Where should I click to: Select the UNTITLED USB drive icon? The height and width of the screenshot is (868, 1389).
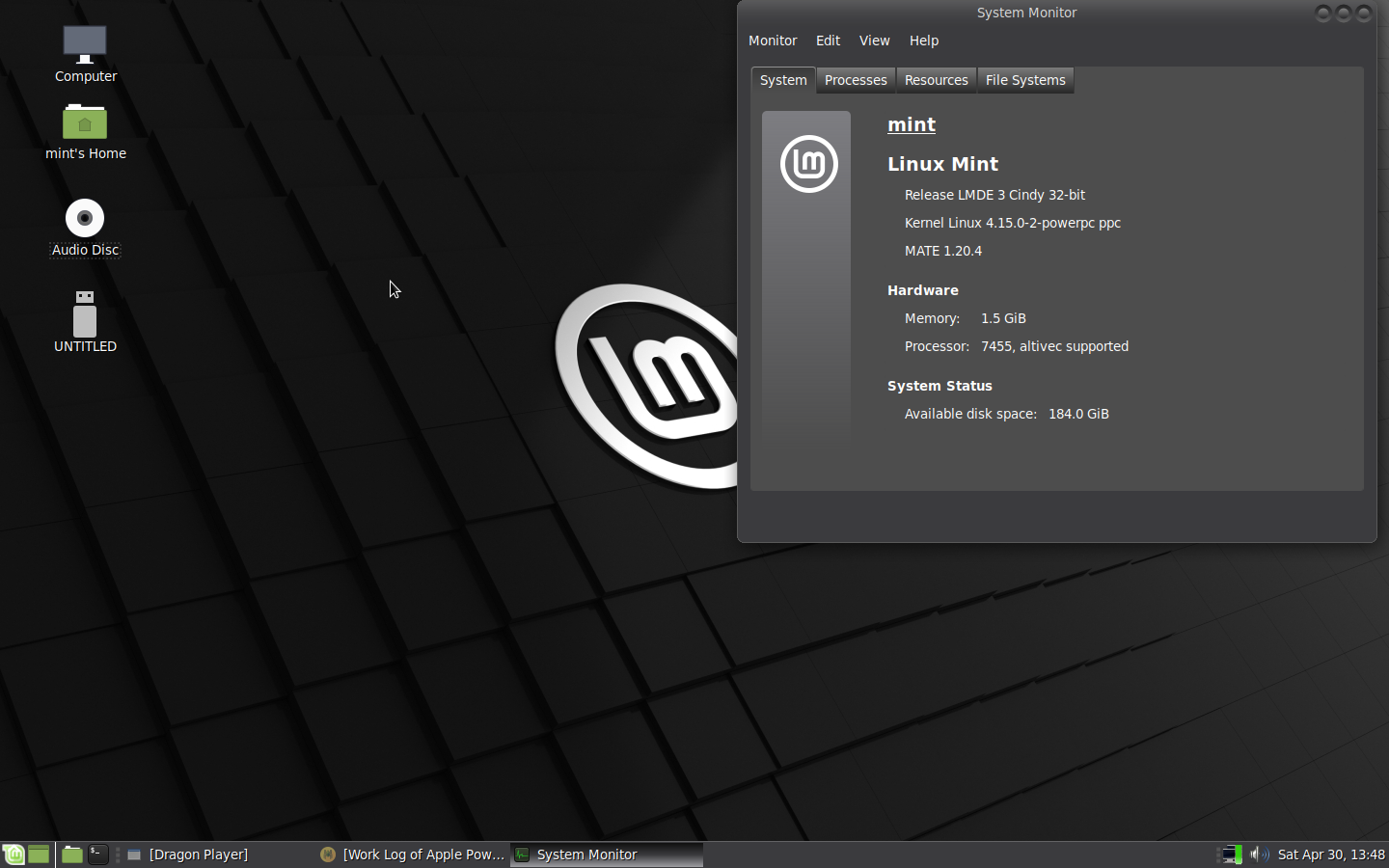[85, 322]
